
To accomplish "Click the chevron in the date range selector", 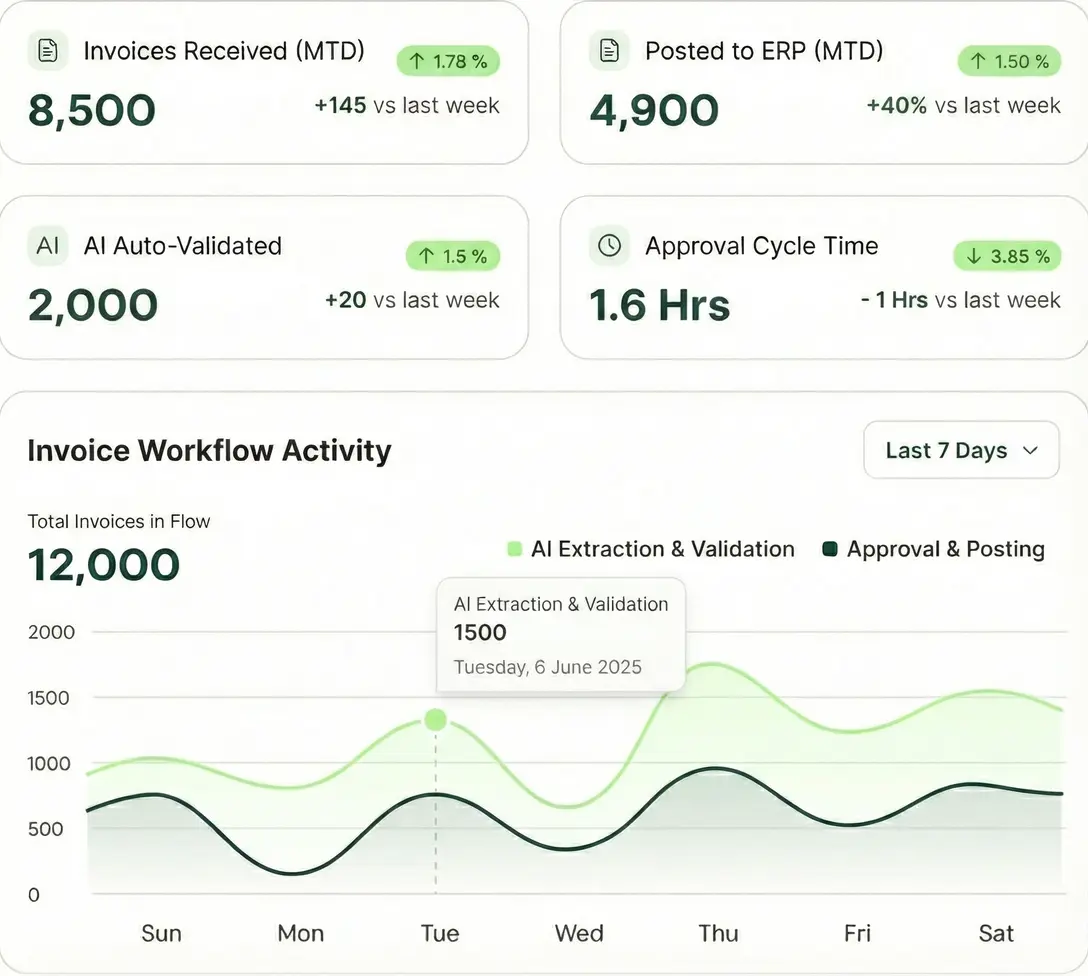I will (1030, 451).
